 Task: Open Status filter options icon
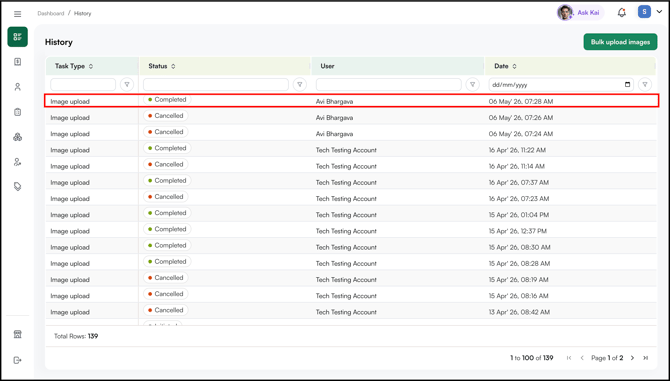(300, 85)
